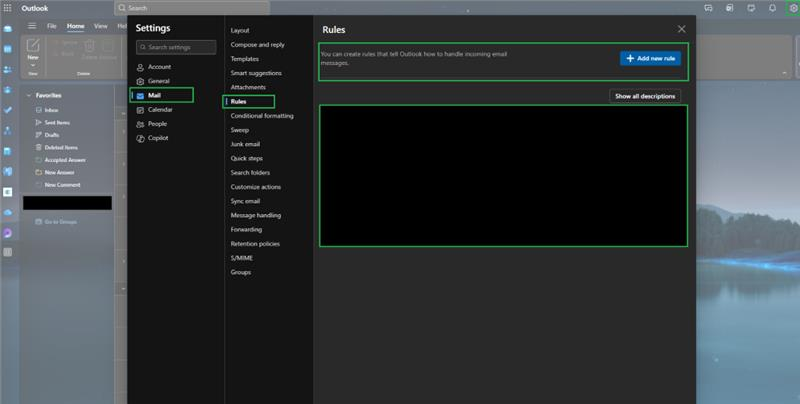Open Forwarding settings
This screenshot has width=800, height=404.
[x=246, y=230]
